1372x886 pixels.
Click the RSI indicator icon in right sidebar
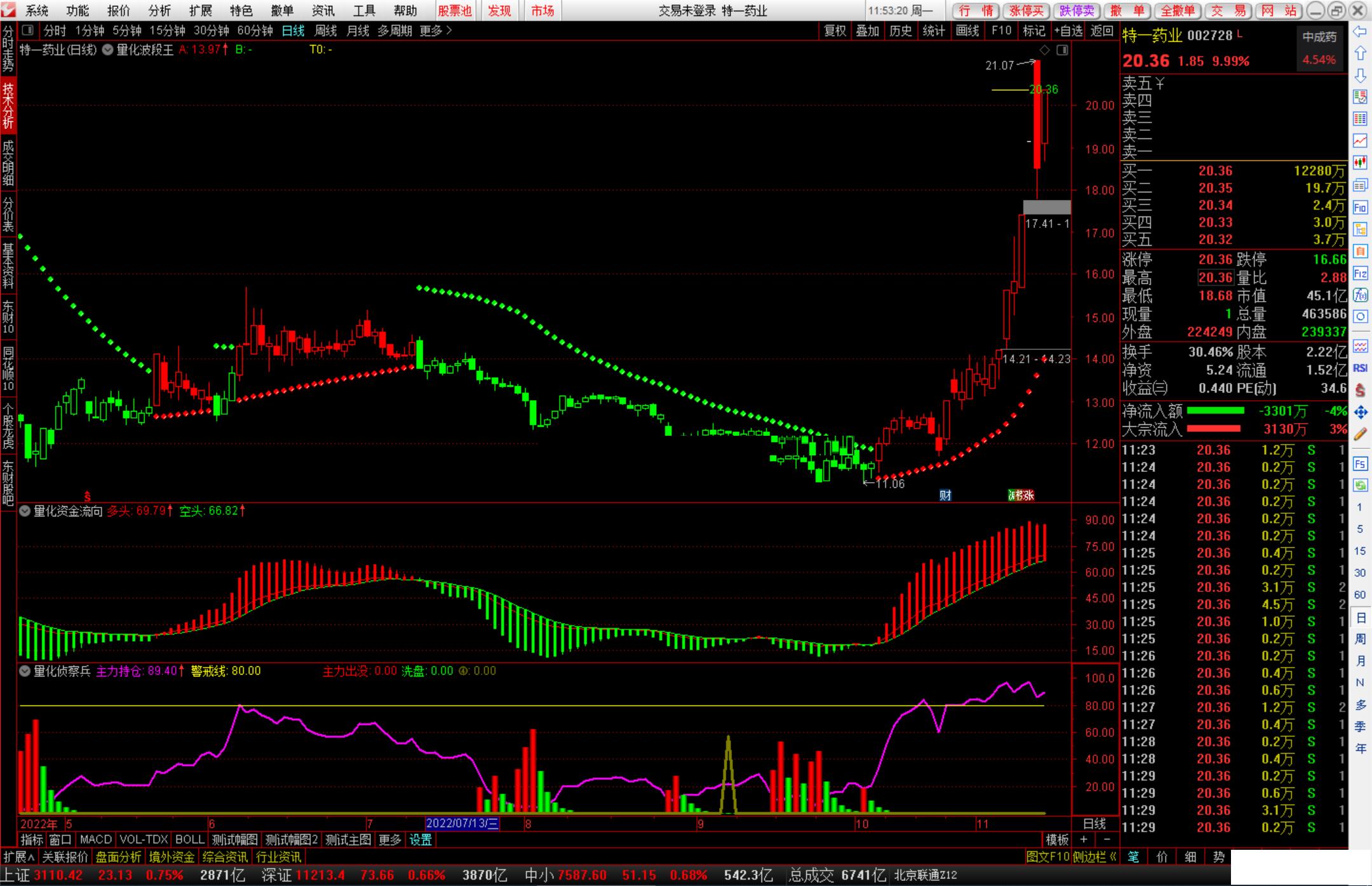click(x=1360, y=368)
